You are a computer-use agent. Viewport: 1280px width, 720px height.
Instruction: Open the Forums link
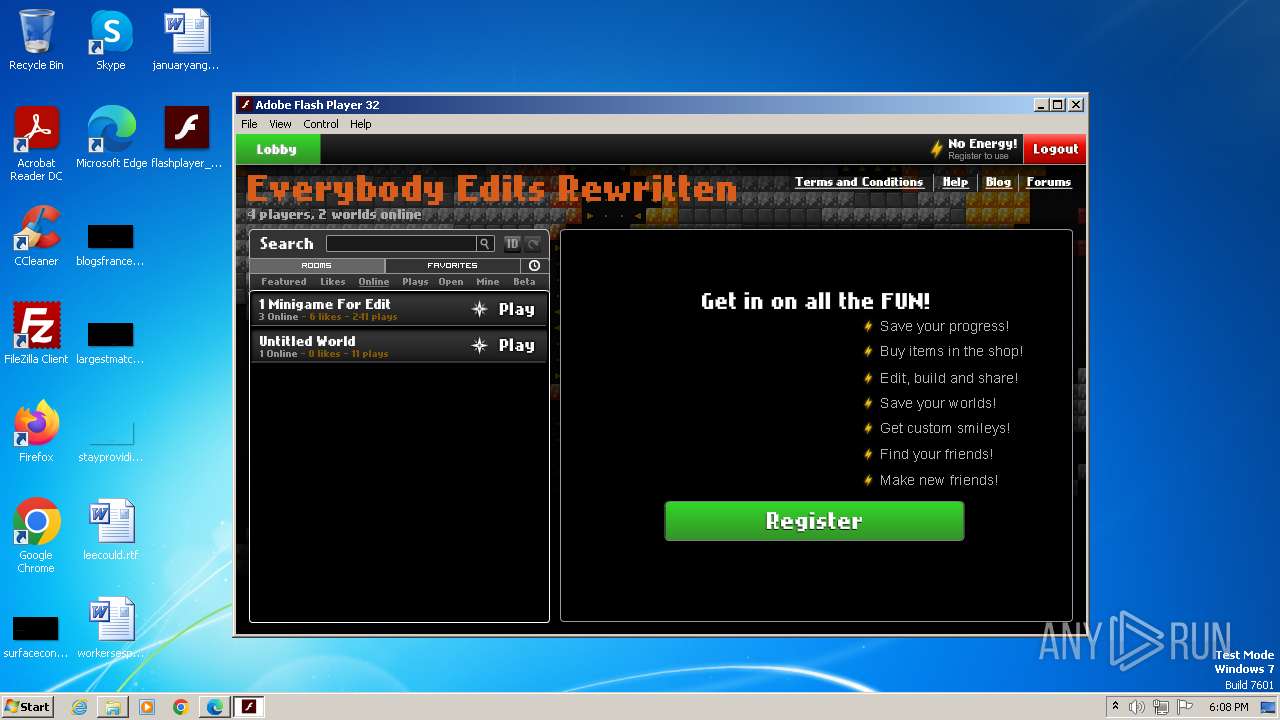(1049, 182)
